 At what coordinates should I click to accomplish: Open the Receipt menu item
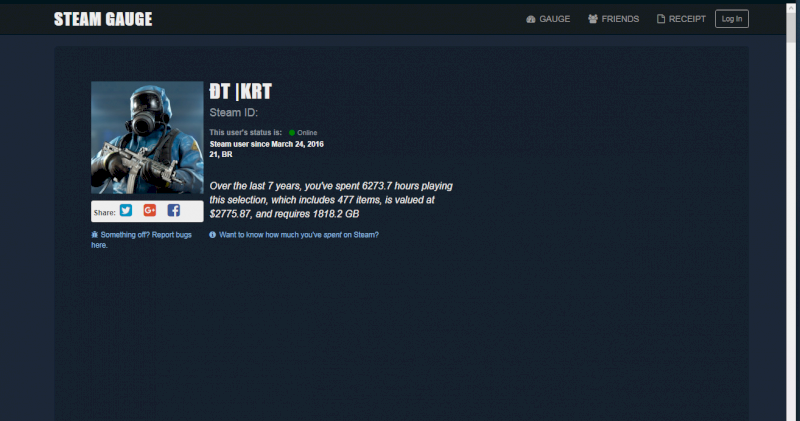681,19
